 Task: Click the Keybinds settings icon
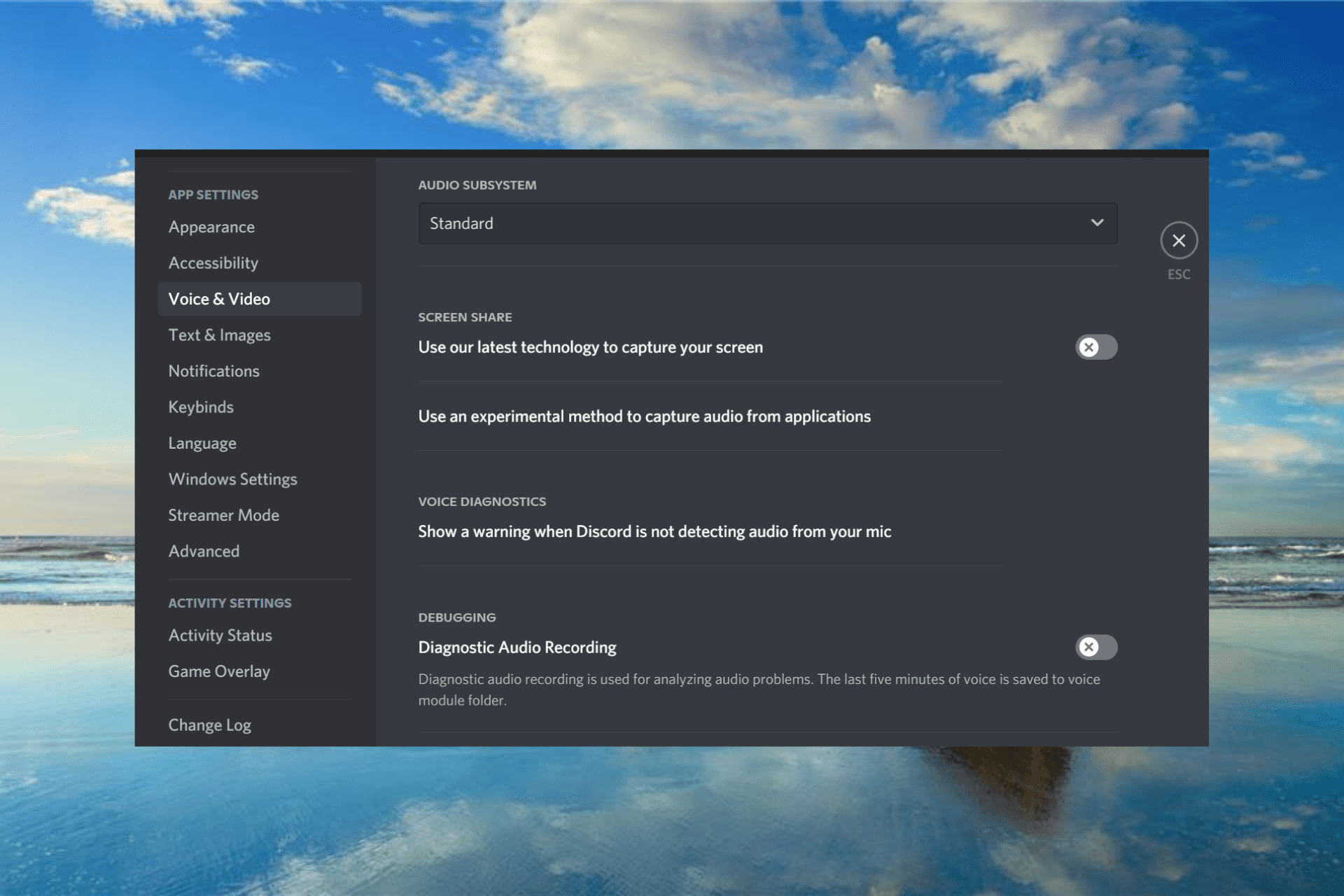(201, 407)
